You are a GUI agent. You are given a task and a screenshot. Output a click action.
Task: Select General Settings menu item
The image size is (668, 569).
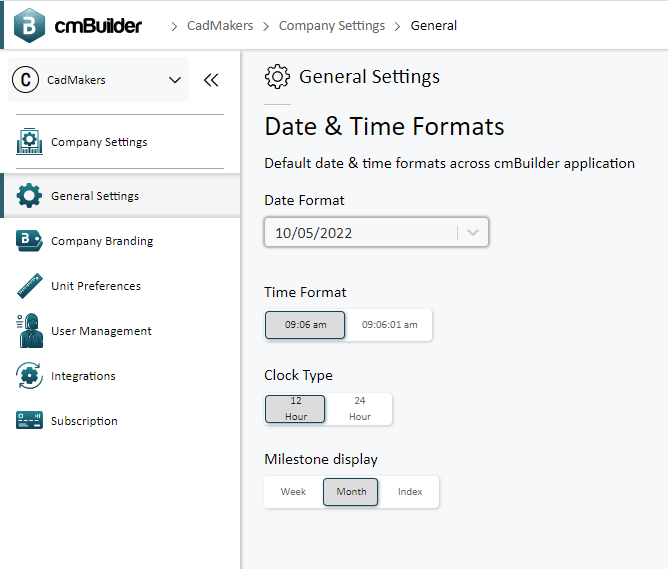(x=120, y=196)
